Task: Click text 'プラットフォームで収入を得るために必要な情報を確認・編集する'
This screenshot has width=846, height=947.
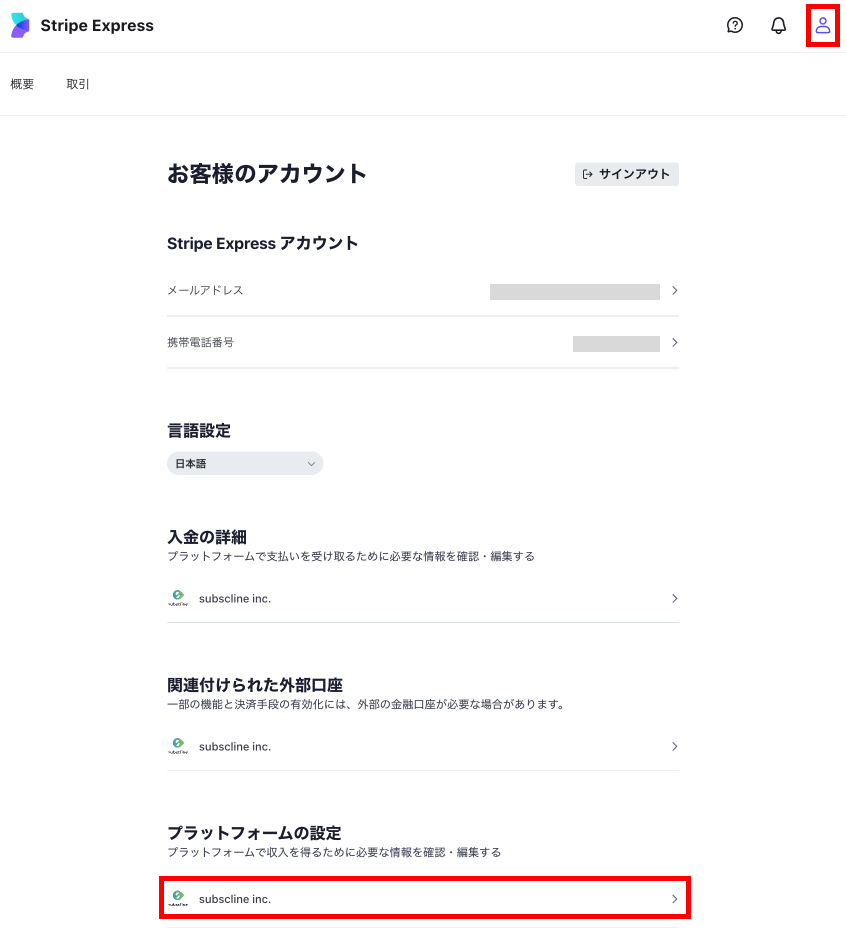Action: coord(334,852)
